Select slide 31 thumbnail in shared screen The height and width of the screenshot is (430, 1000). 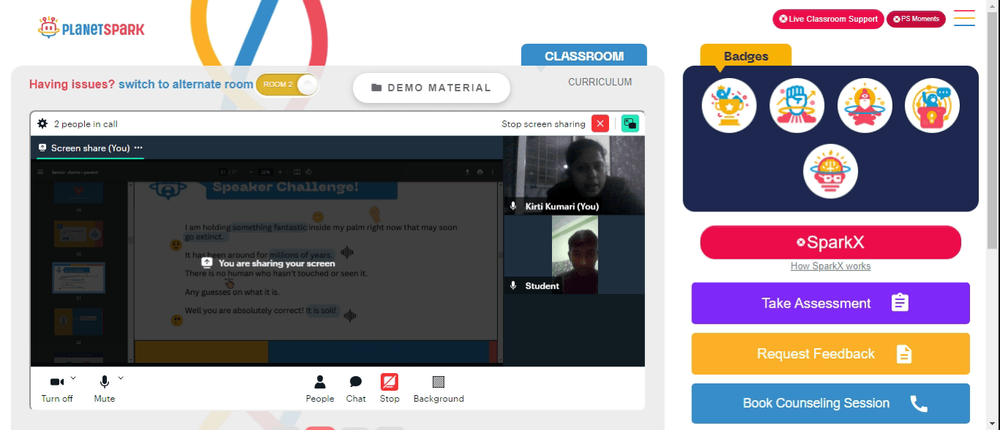coord(78,278)
